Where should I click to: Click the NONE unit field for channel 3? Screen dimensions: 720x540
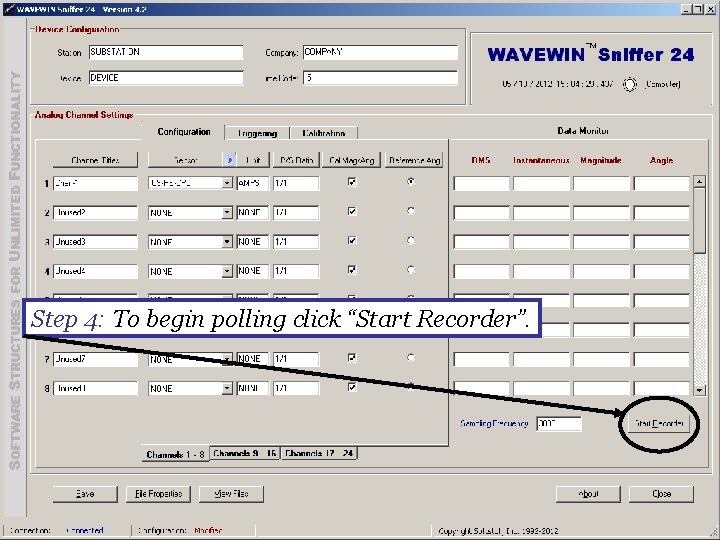[253, 242]
